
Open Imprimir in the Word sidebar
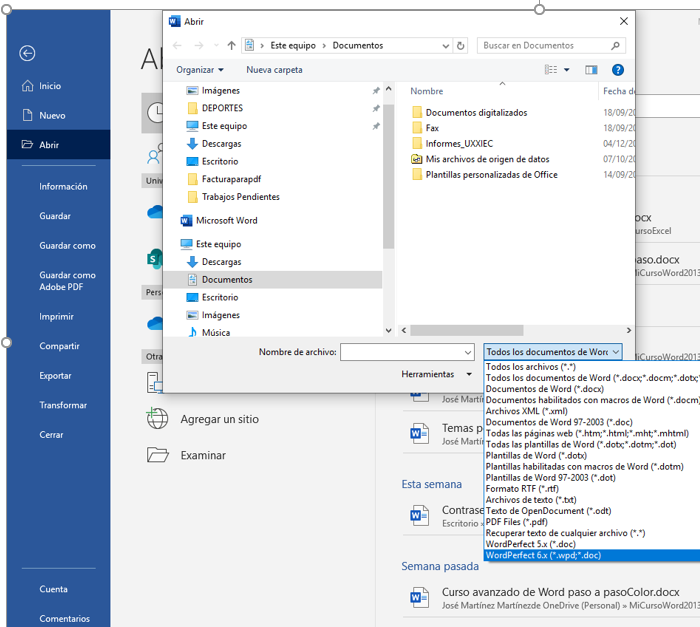(56, 317)
